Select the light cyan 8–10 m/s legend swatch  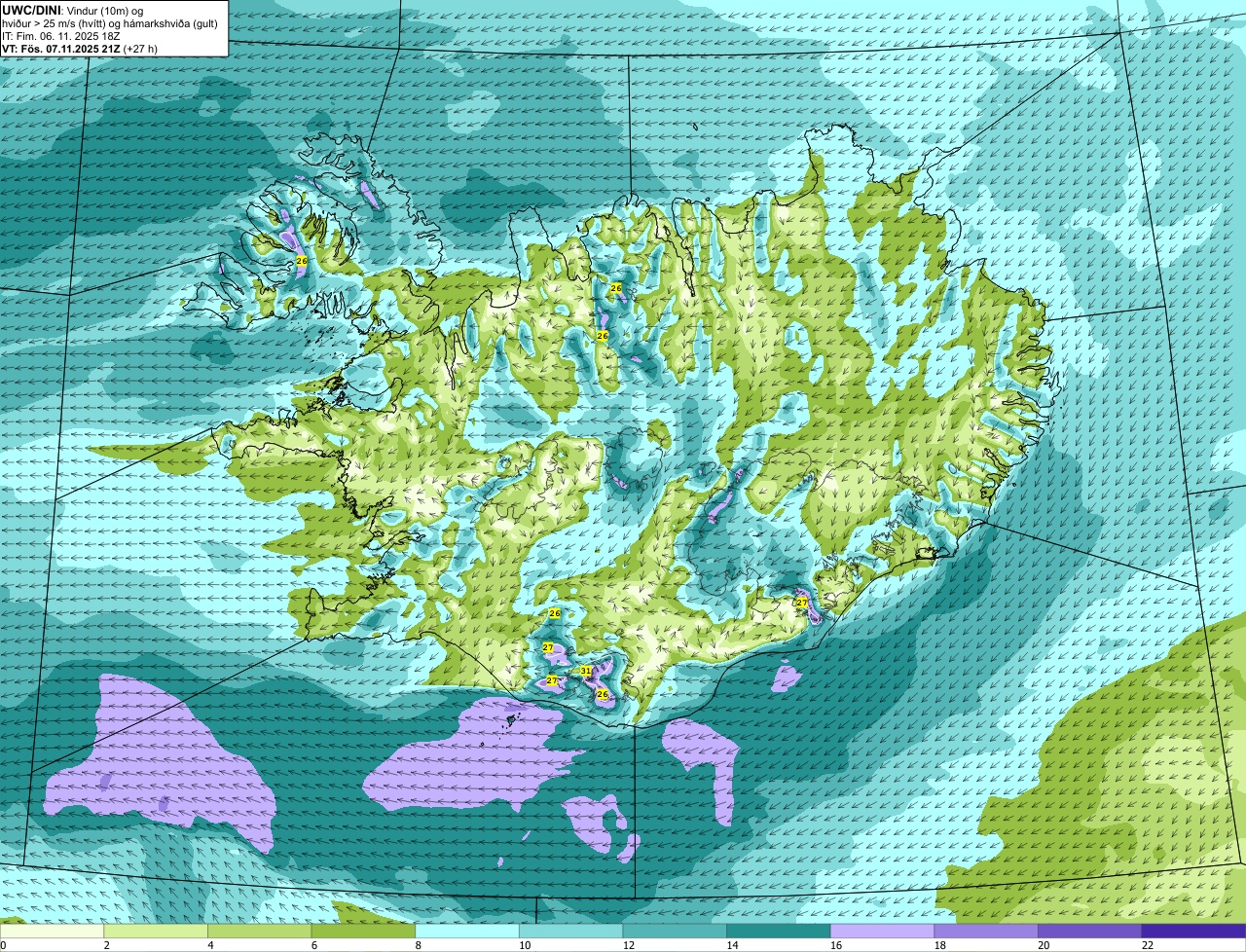(467, 931)
